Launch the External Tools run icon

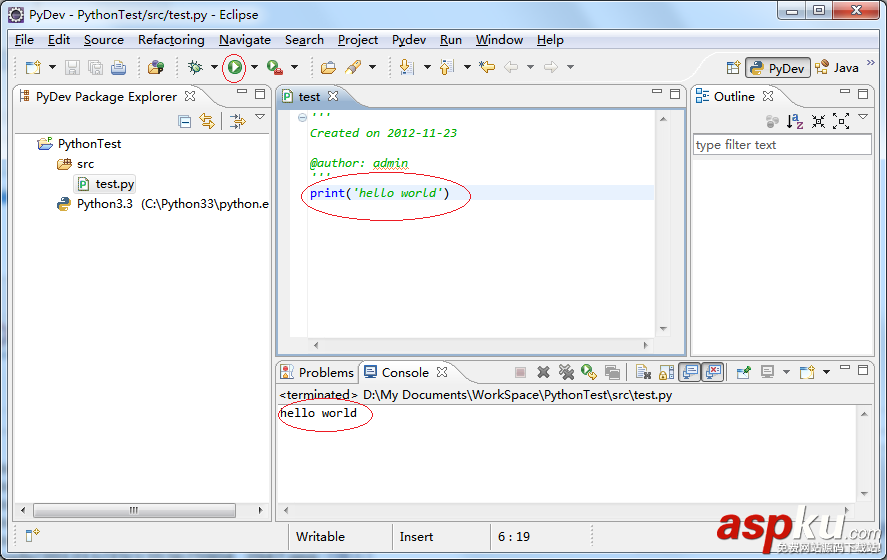tap(275, 67)
